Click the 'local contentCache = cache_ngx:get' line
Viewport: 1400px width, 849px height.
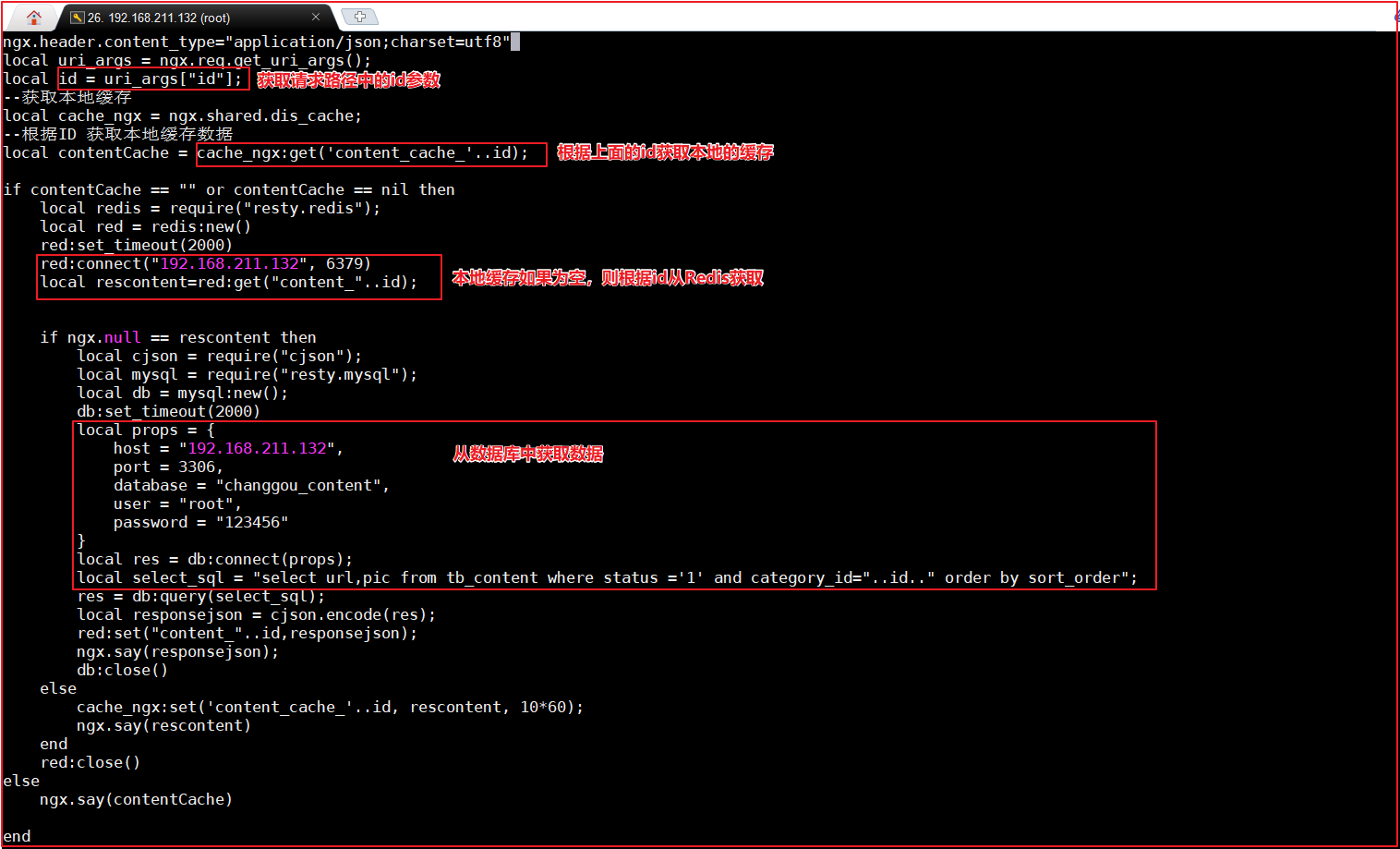(x=266, y=152)
